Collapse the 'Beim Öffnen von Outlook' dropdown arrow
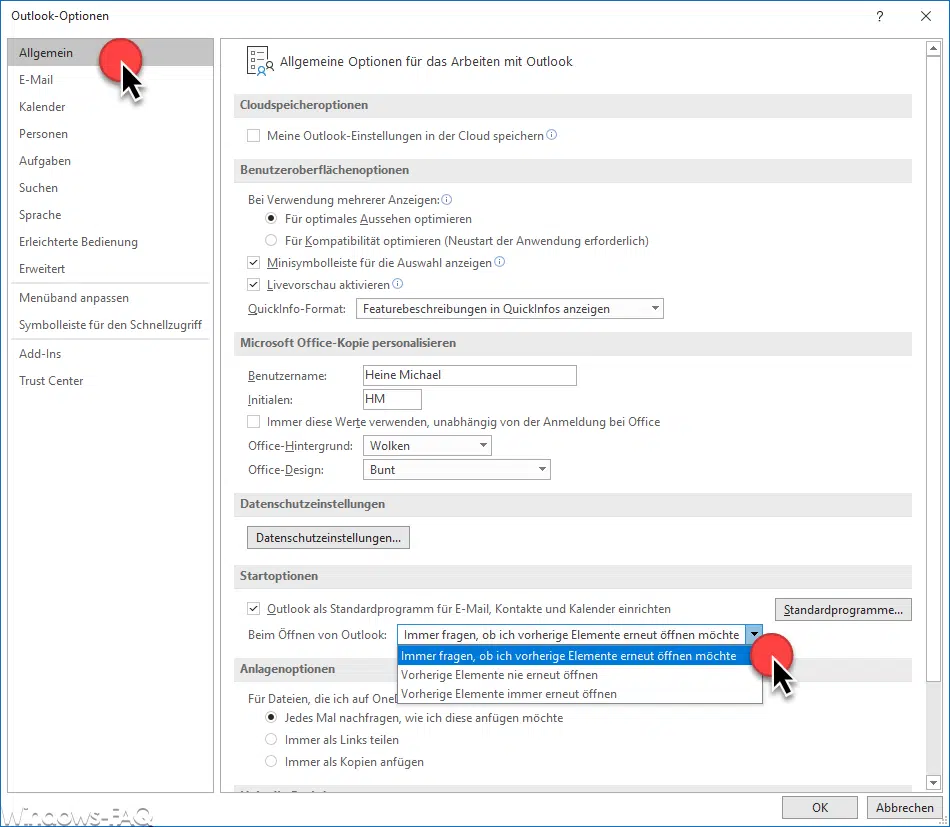The image size is (950, 827). pos(754,634)
